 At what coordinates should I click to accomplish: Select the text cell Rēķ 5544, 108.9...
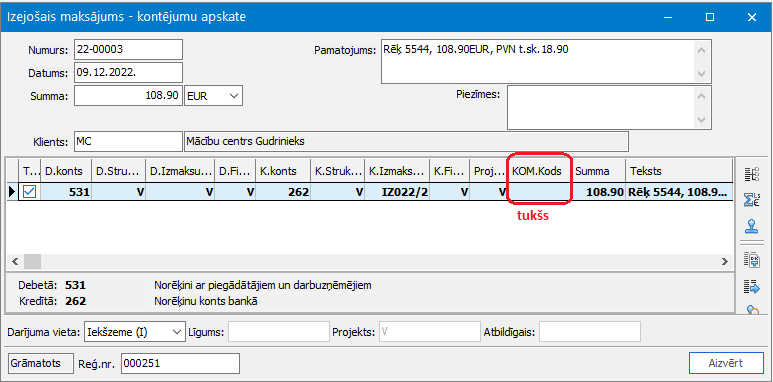(678, 192)
